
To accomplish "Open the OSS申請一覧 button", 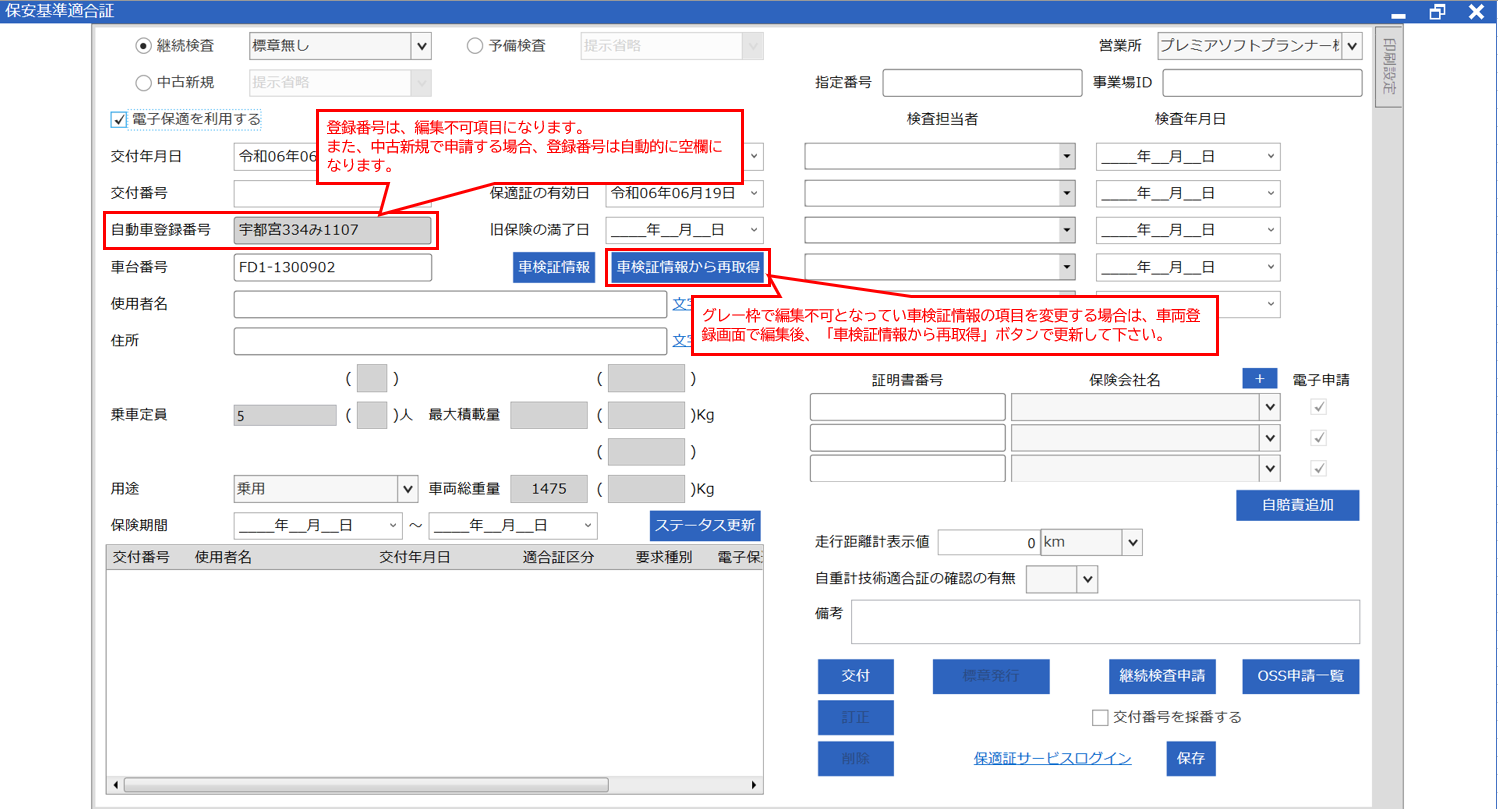I will click(x=1300, y=676).
